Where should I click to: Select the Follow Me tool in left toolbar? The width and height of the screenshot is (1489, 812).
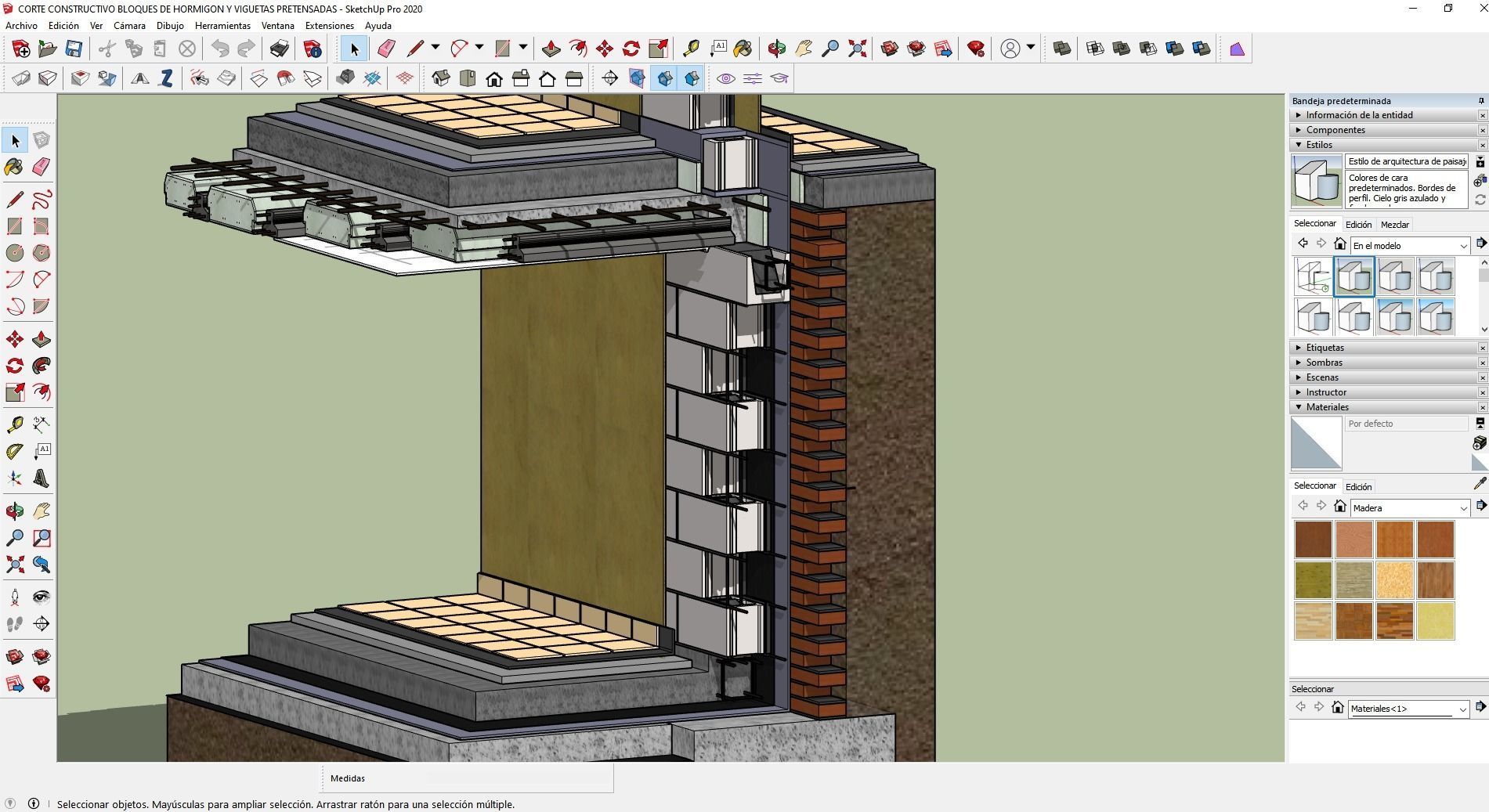point(42,366)
